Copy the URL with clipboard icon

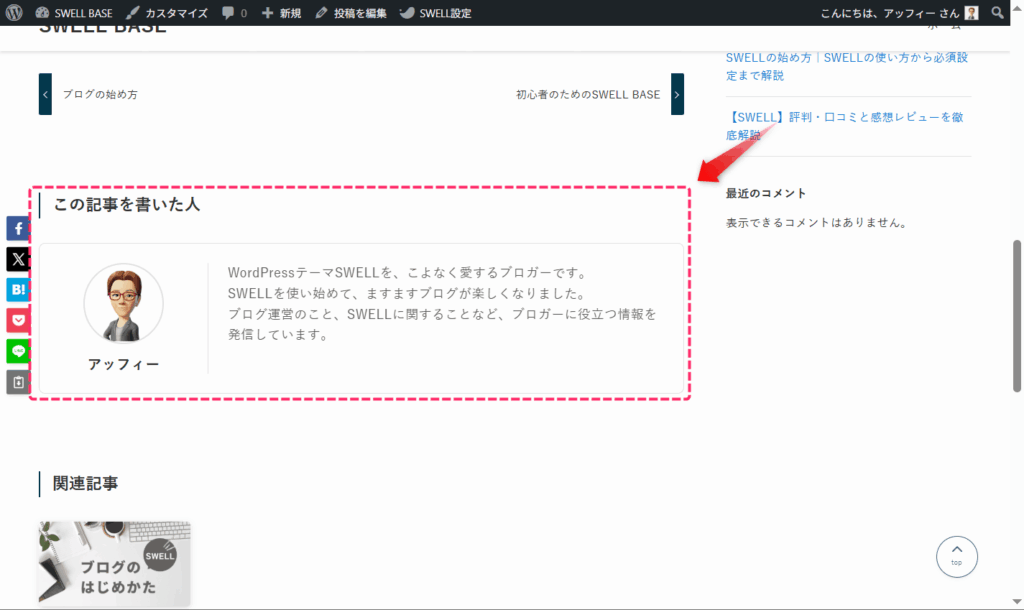tap(18, 382)
